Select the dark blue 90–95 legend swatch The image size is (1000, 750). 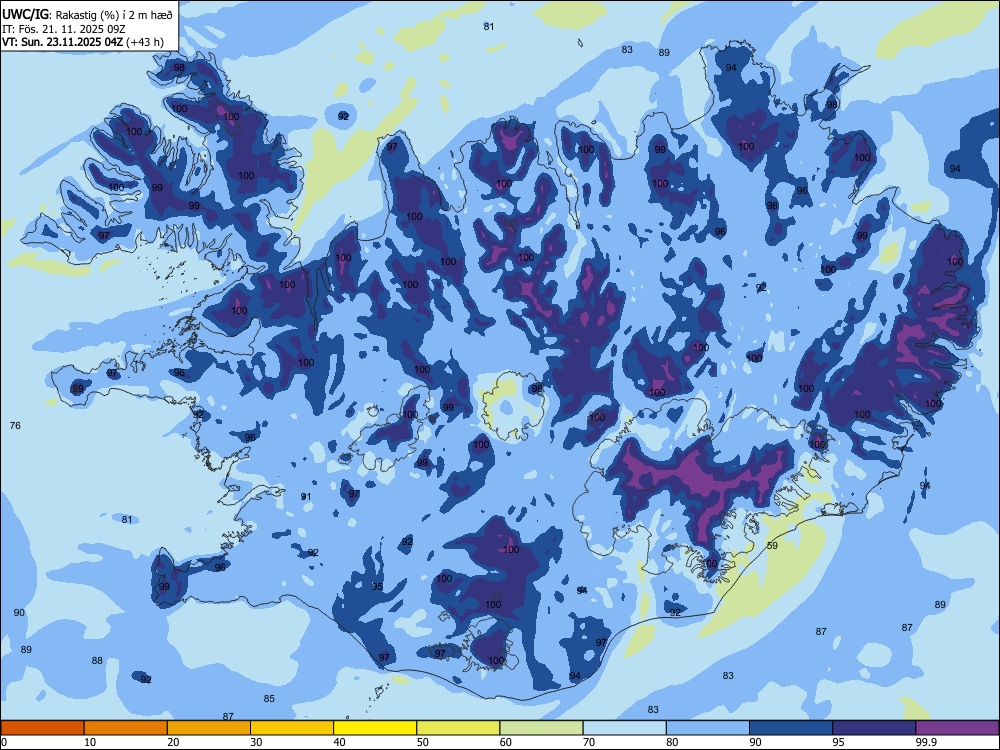pos(791,728)
